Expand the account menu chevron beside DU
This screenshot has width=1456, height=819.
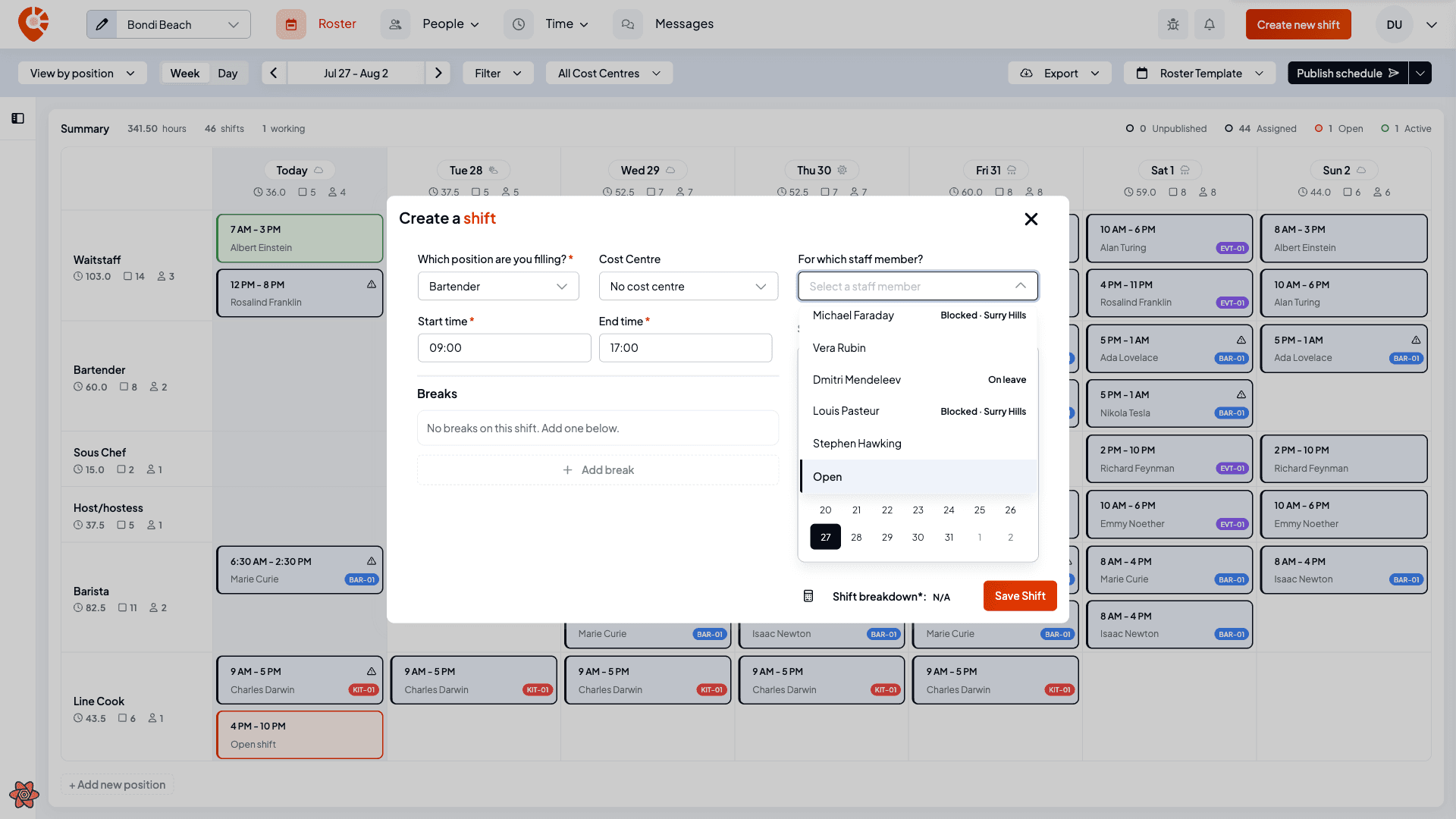(x=1432, y=24)
